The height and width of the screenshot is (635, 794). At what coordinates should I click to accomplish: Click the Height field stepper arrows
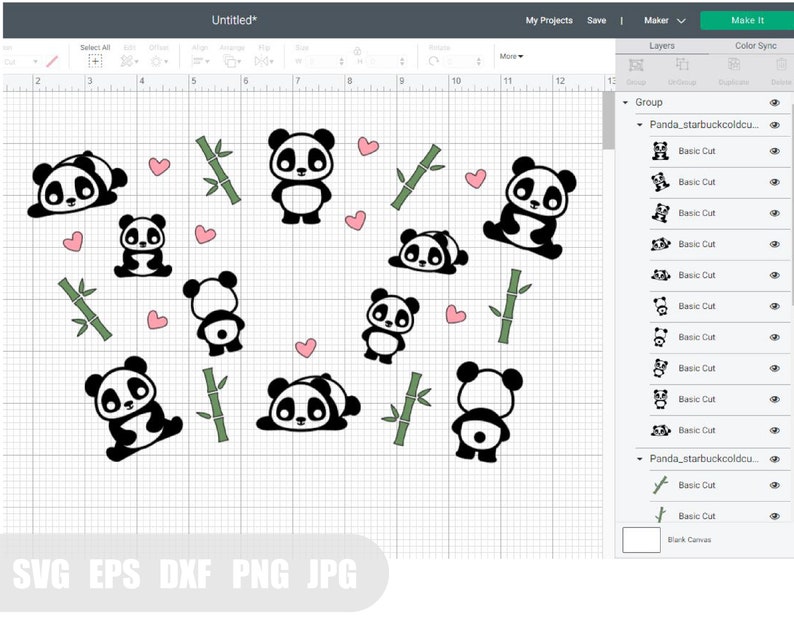403,62
